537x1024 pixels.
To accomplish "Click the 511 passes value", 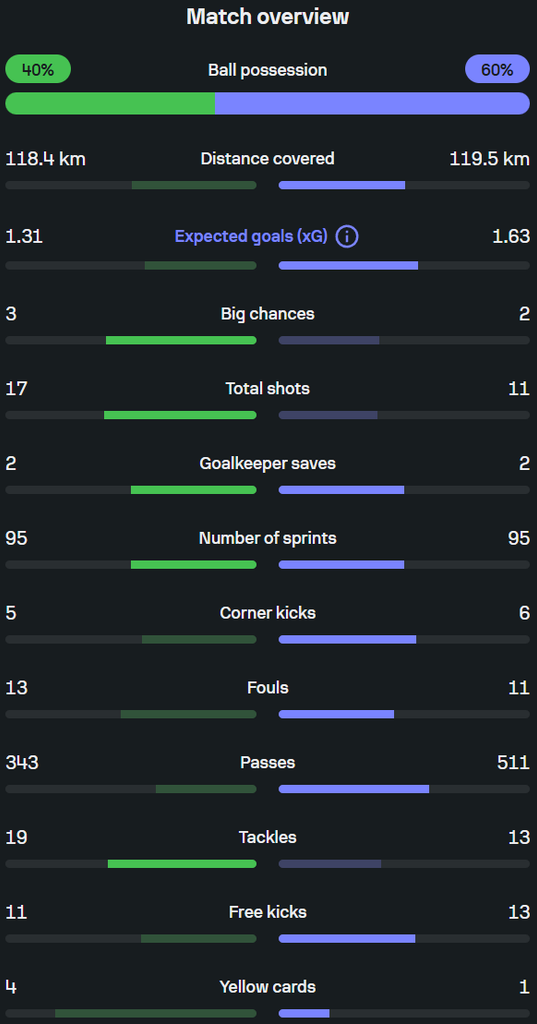I will click(x=513, y=762).
